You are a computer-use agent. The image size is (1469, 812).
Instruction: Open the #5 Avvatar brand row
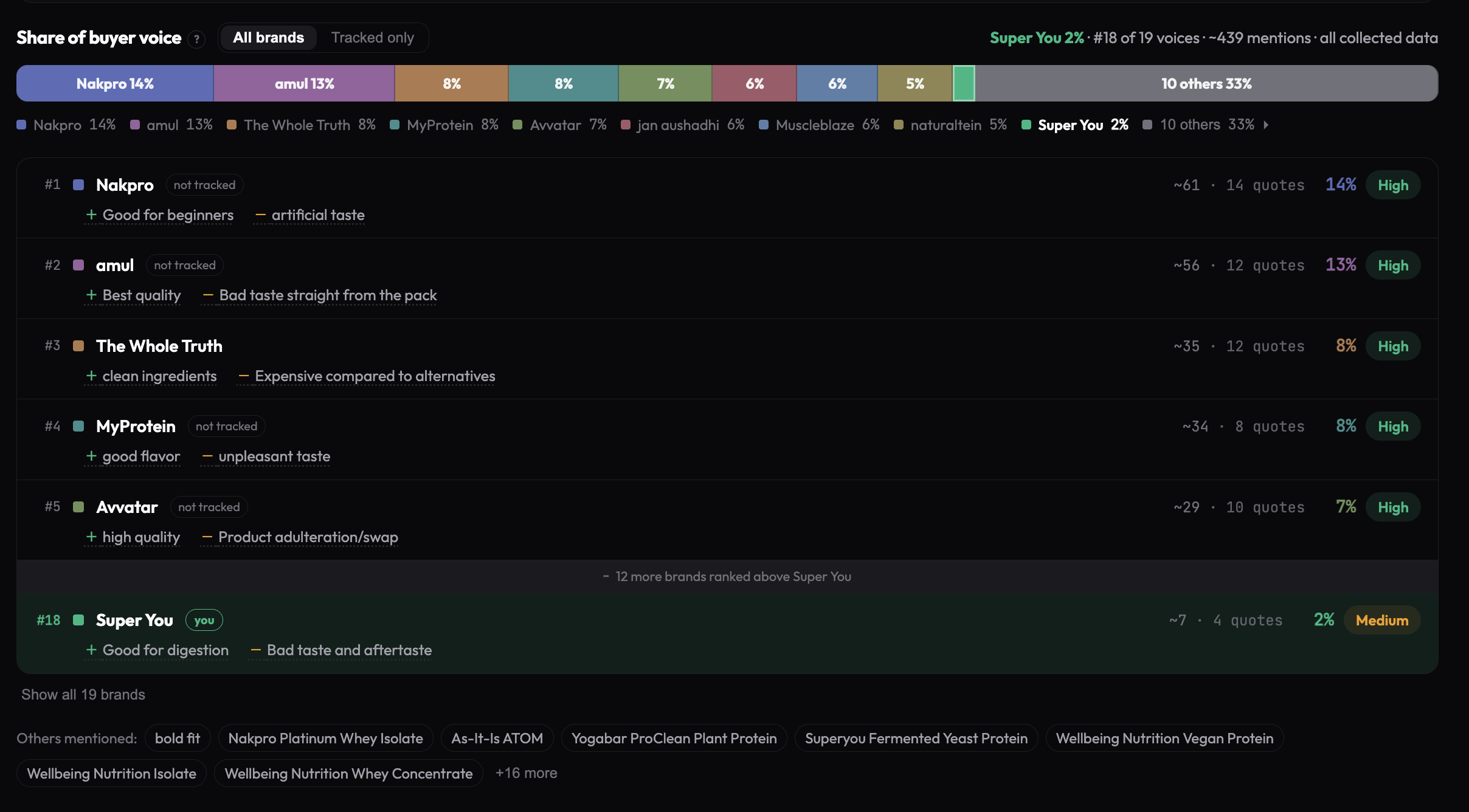click(x=727, y=520)
